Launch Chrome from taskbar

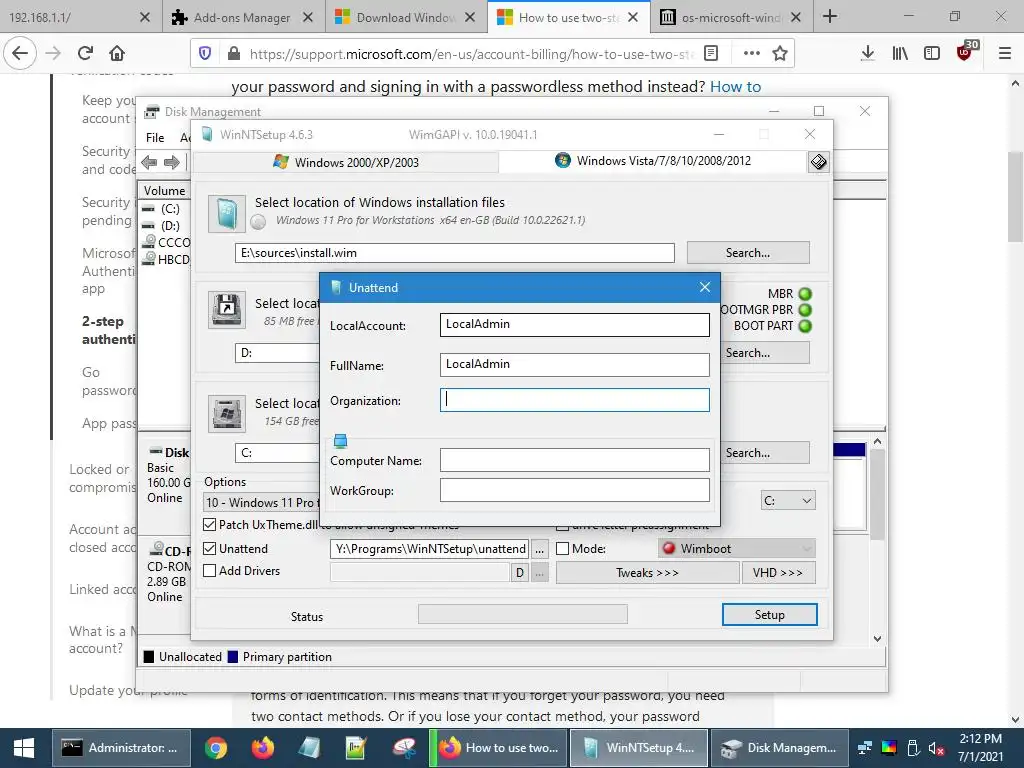tap(216, 748)
